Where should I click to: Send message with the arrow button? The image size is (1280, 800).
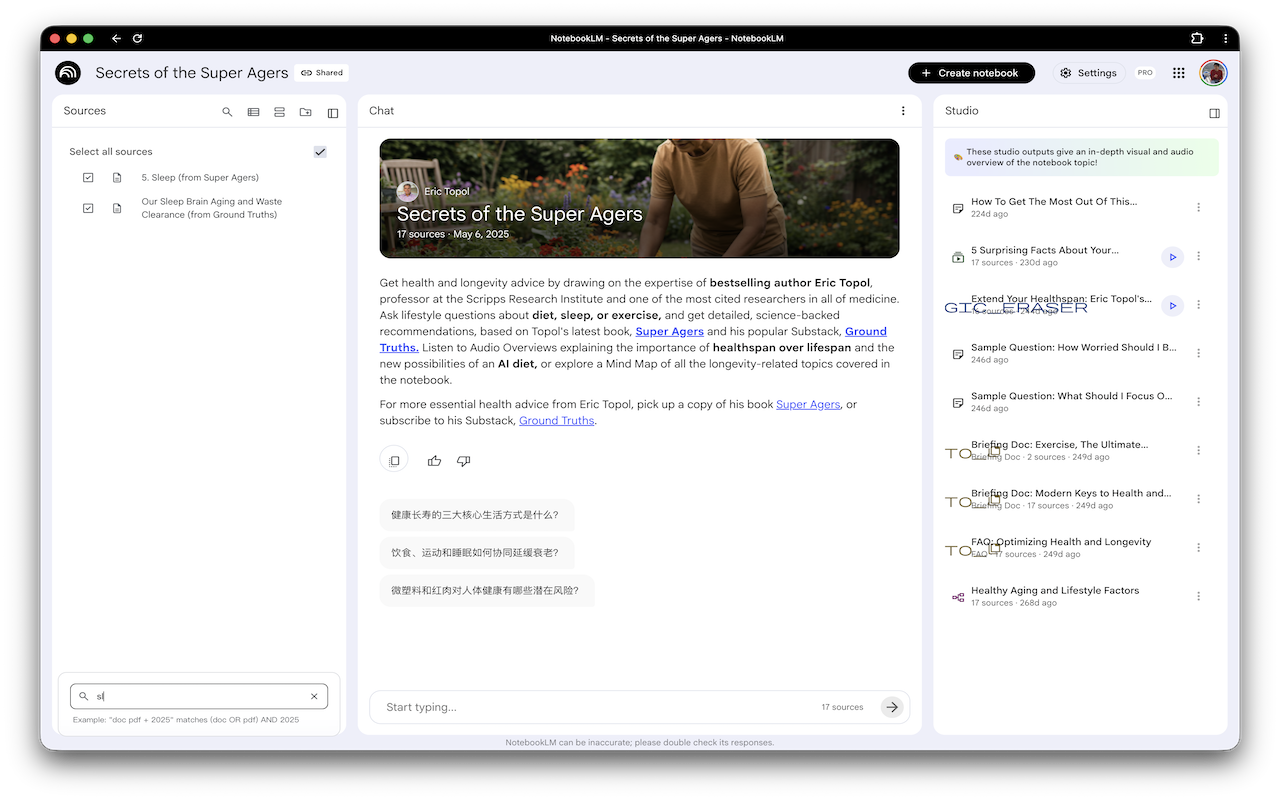click(891, 707)
